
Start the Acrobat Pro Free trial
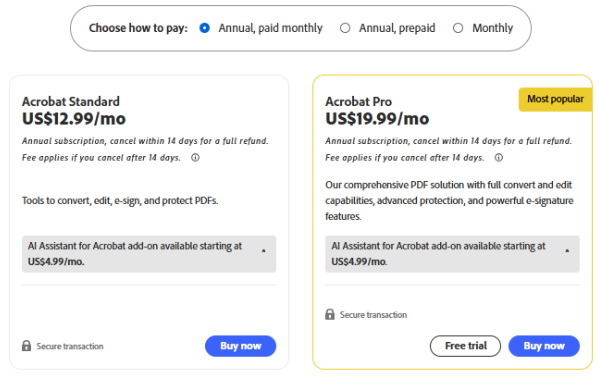(465, 346)
